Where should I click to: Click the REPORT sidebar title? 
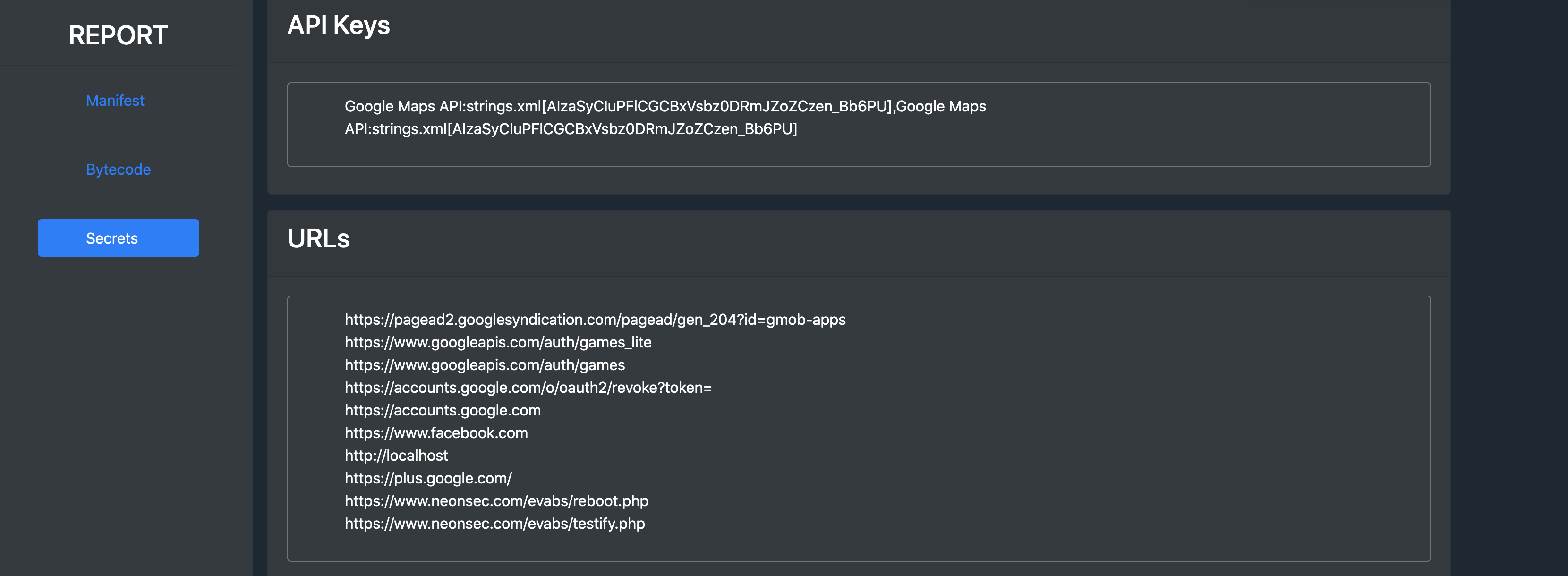click(118, 35)
